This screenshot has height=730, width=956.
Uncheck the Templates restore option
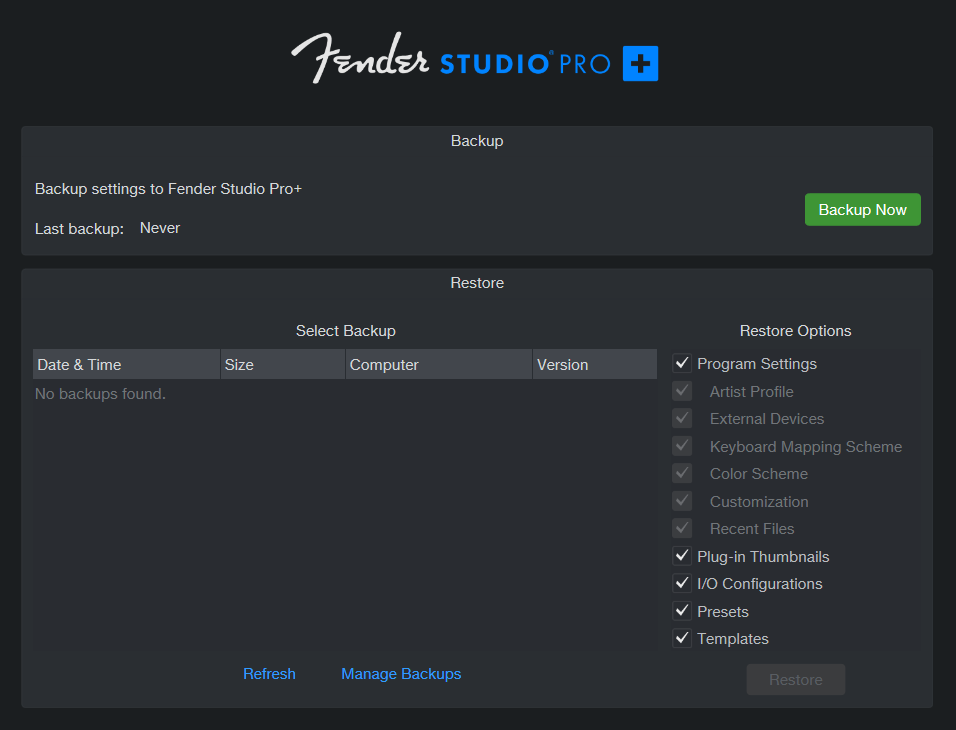[682, 639]
